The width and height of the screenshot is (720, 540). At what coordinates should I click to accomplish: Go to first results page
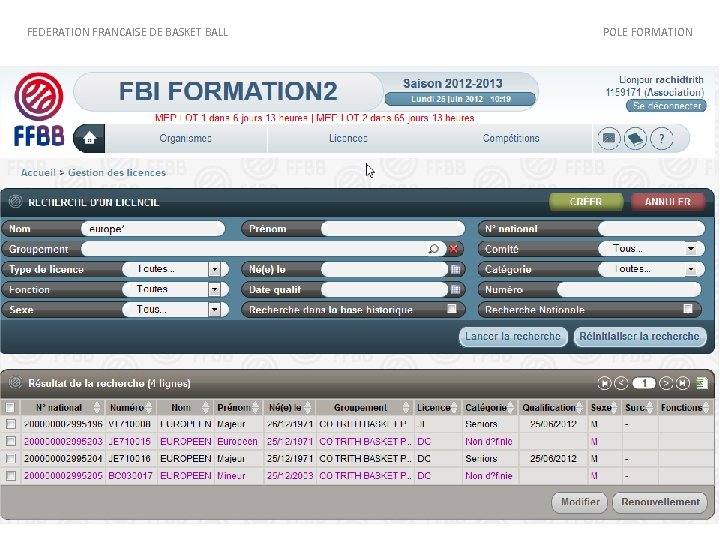(604, 383)
